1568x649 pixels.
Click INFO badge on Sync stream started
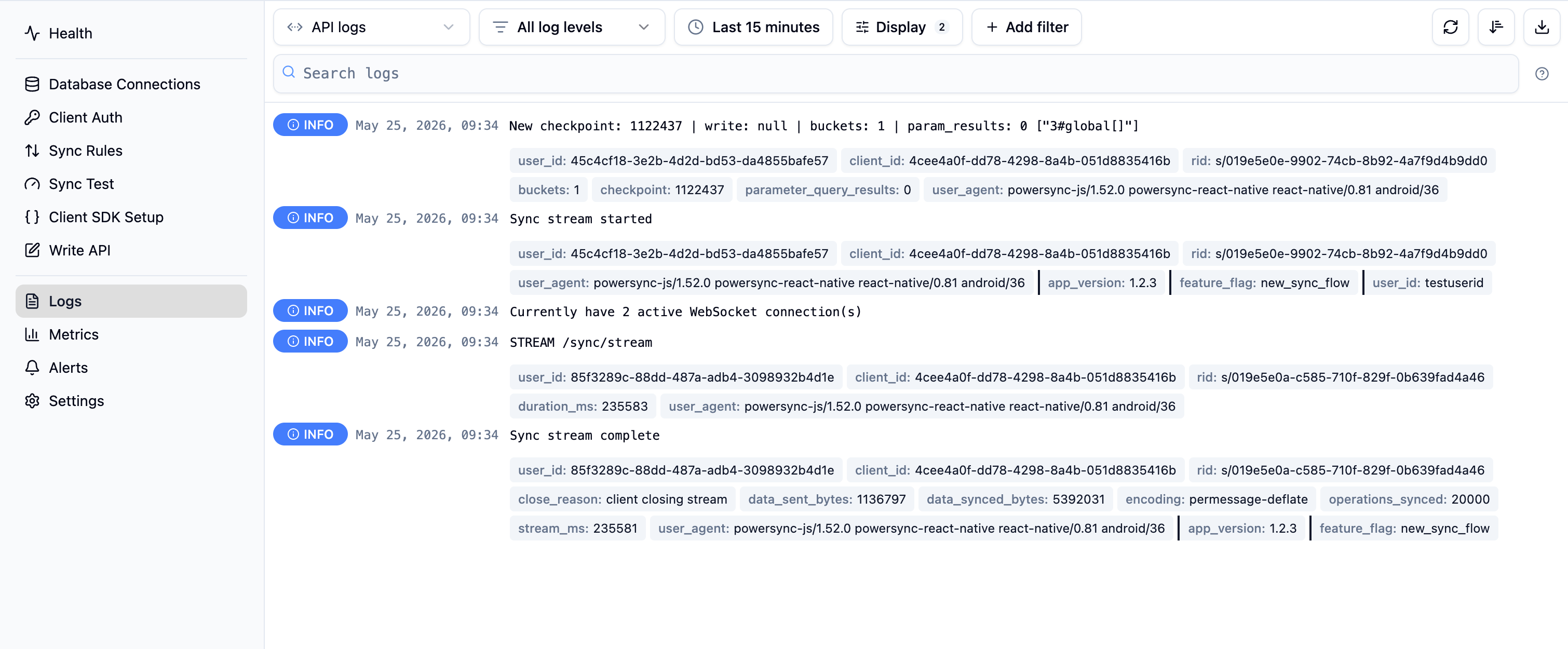[310, 218]
